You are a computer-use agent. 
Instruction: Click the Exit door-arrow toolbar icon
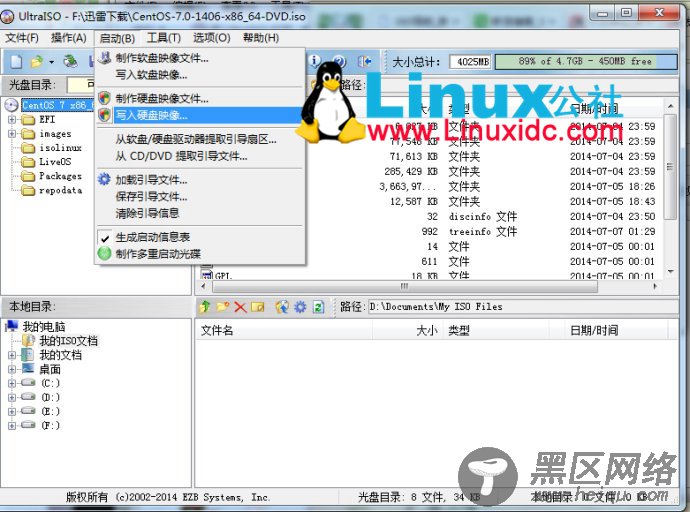pos(364,61)
